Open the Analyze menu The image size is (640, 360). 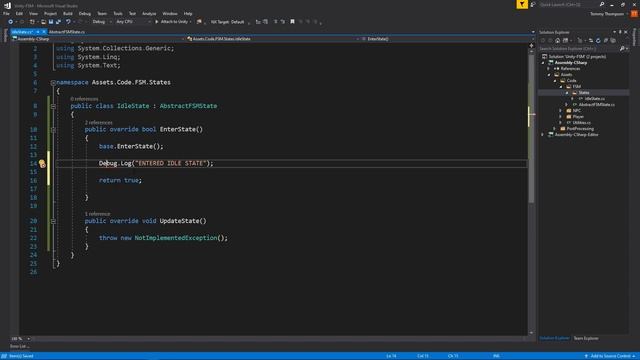click(149, 13)
